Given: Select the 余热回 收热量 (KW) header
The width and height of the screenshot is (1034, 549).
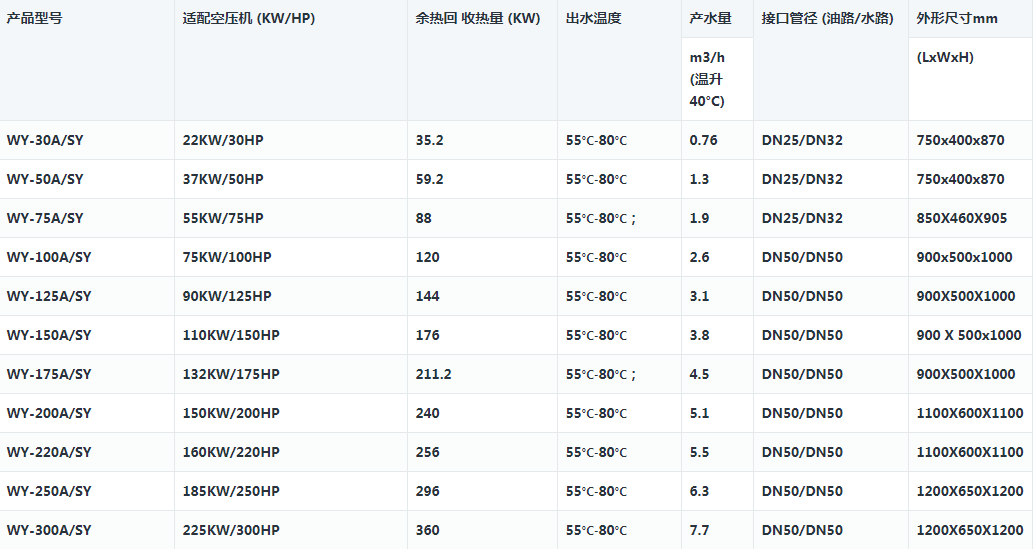Looking at the screenshot, I should tap(477, 18).
